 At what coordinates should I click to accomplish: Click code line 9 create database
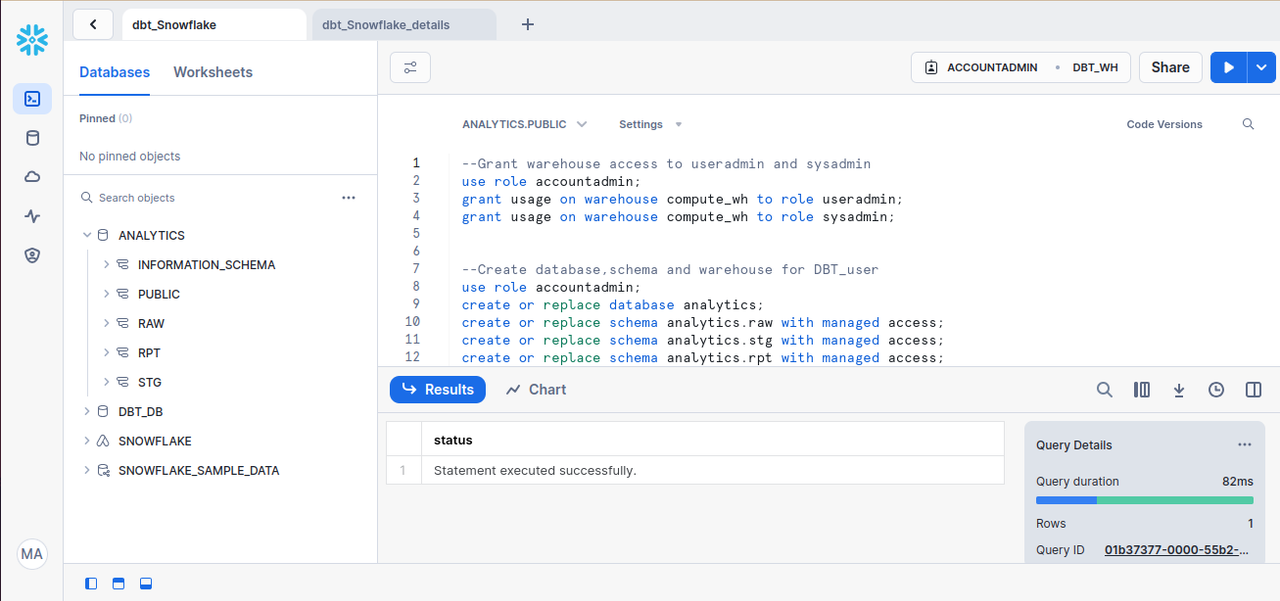click(612, 305)
